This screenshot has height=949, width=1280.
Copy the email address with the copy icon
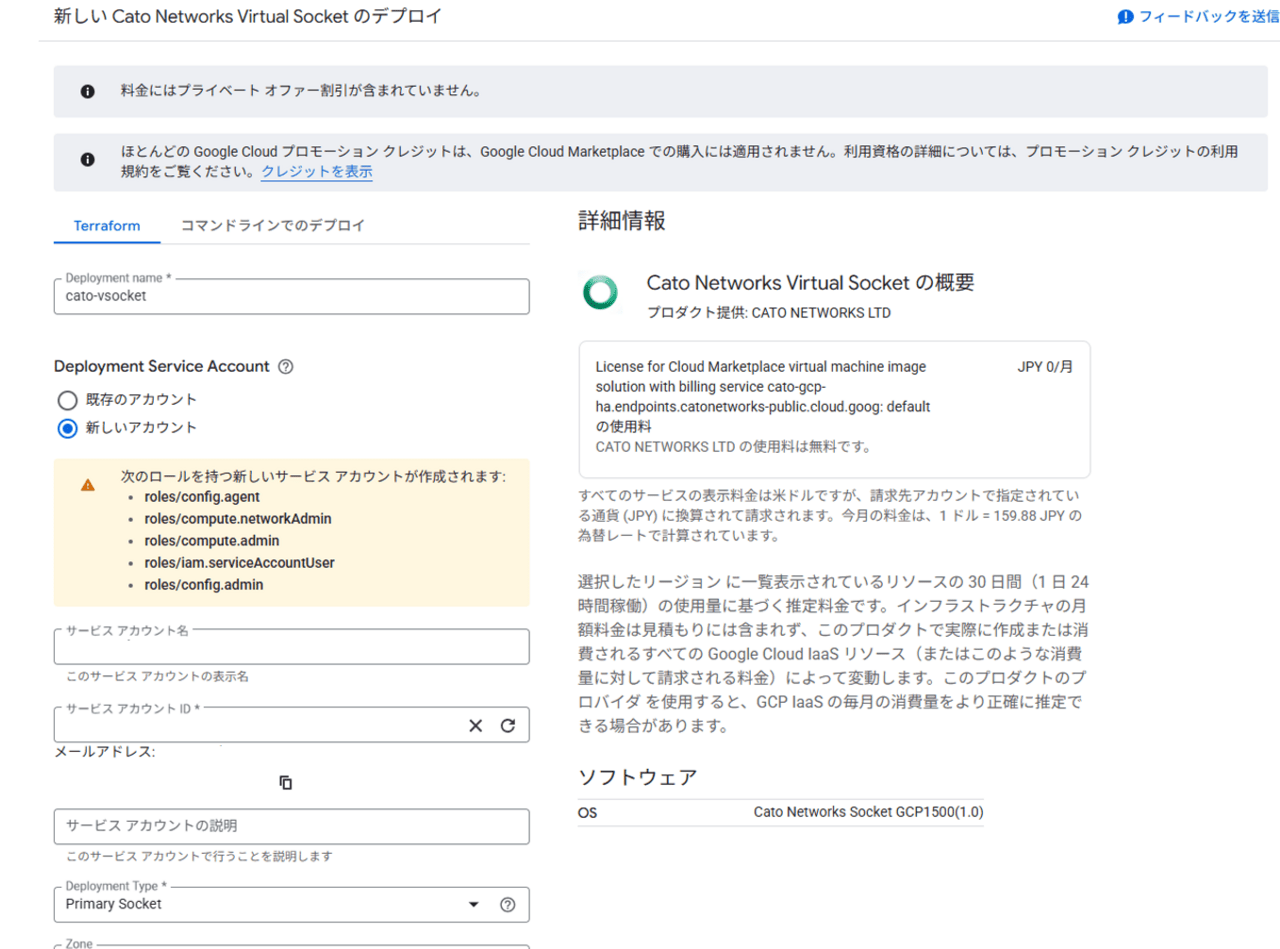286,782
